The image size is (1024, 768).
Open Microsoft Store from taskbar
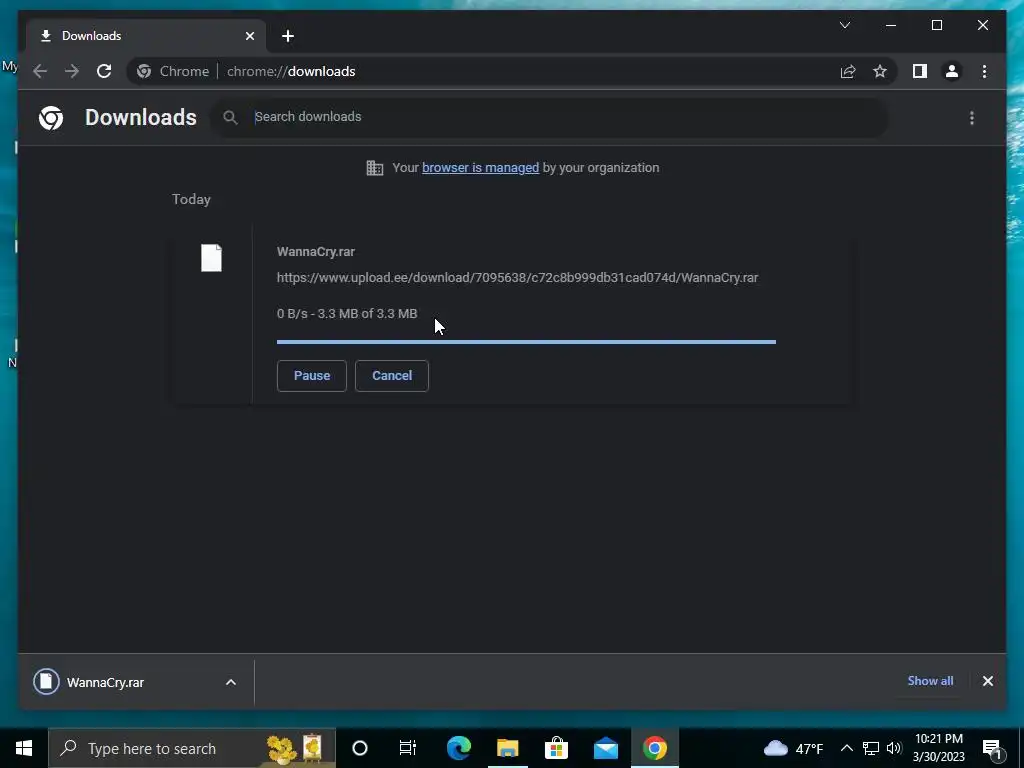tap(556, 748)
